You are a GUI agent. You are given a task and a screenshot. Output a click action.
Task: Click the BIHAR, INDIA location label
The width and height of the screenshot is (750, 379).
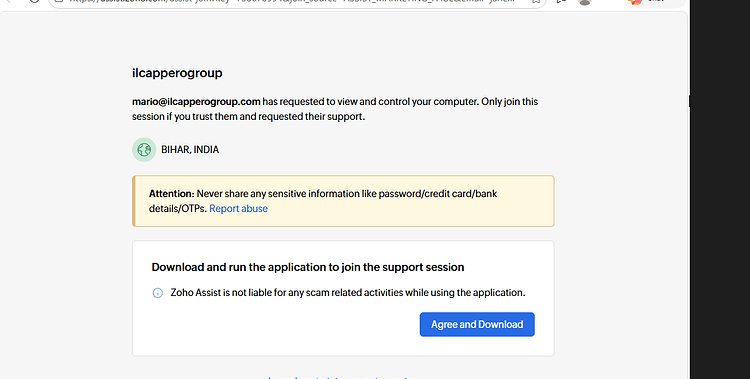190,150
